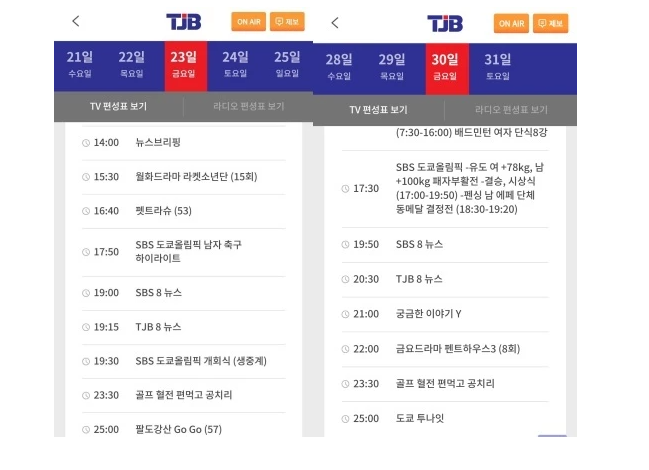Select 25일 일요일 date tab
Viewport: 649px width, 470px height.
287,64
